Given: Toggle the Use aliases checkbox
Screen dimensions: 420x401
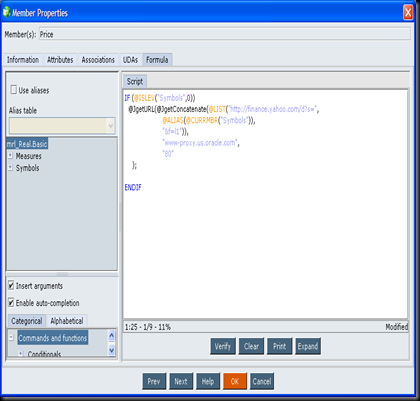Looking at the screenshot, I should [14, 90].
